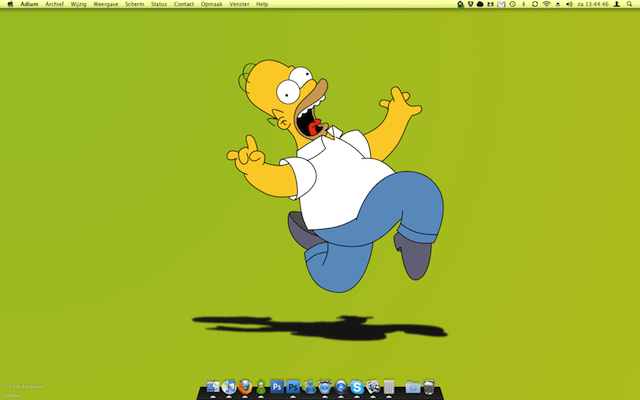This screenshot has width=640, height=400.
Task: Click the date and time 'za 13:44:46'
Action: tap(593, 4)
